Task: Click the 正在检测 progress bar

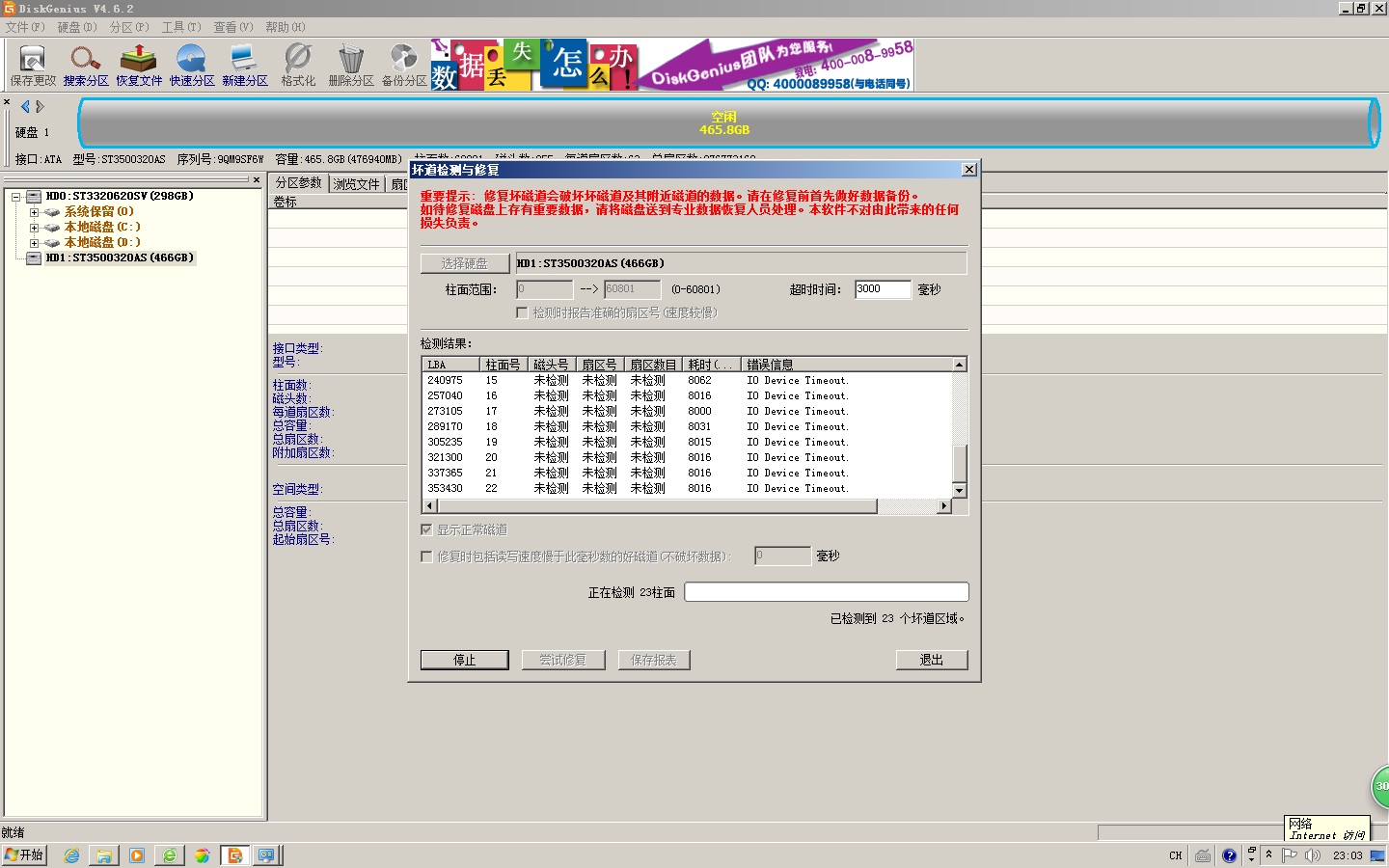Action: 827,592
